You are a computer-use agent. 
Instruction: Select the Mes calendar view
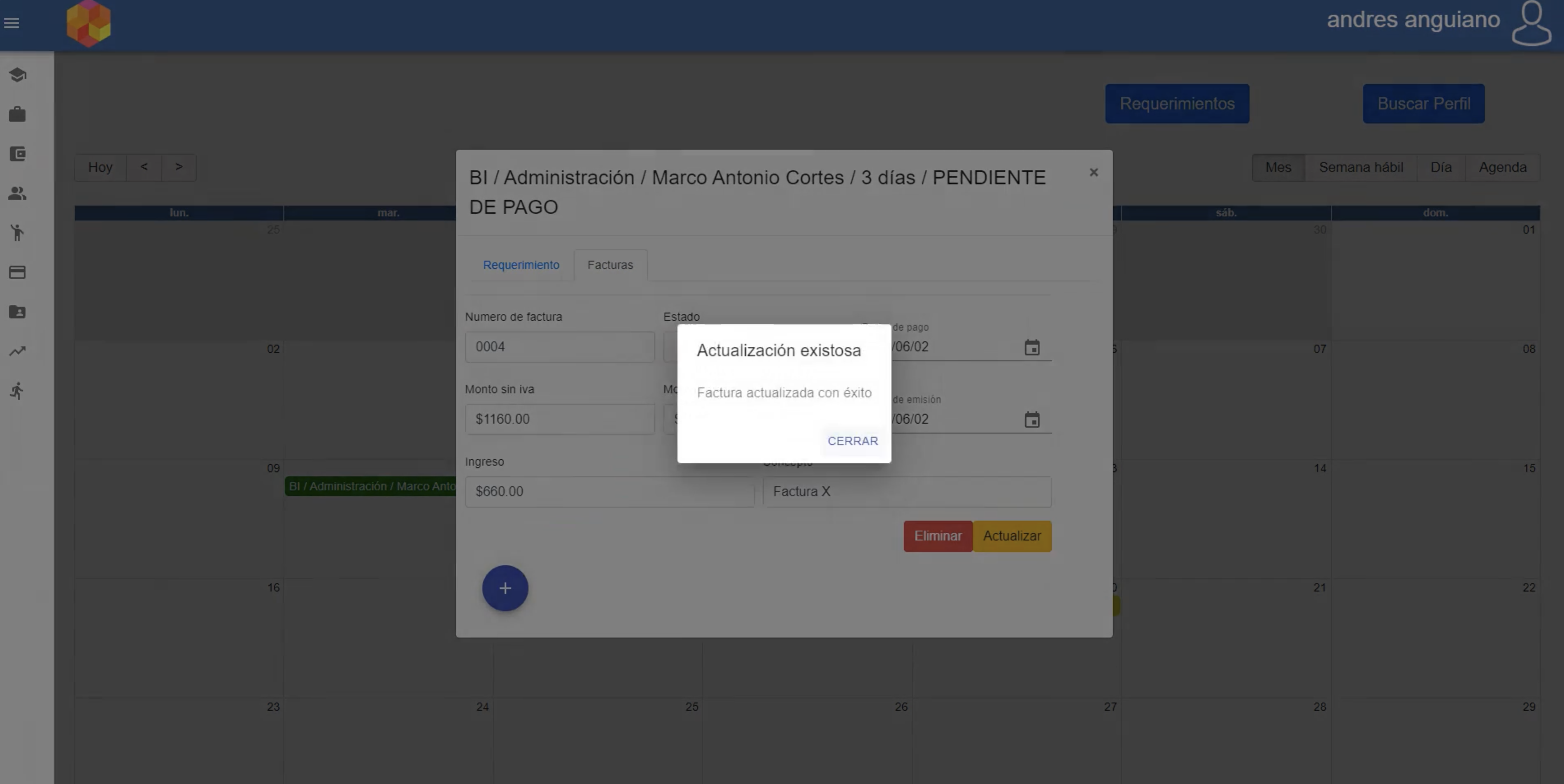pos(1278,167)
